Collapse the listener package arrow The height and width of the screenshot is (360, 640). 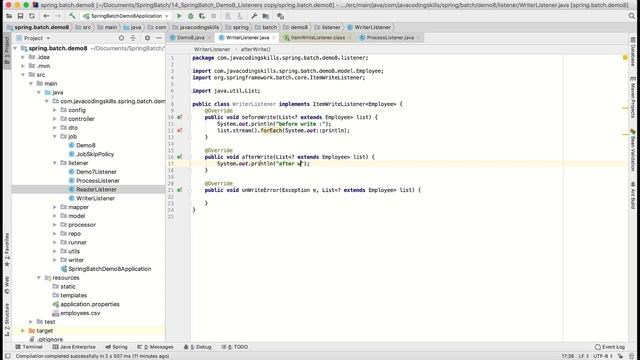55,163
